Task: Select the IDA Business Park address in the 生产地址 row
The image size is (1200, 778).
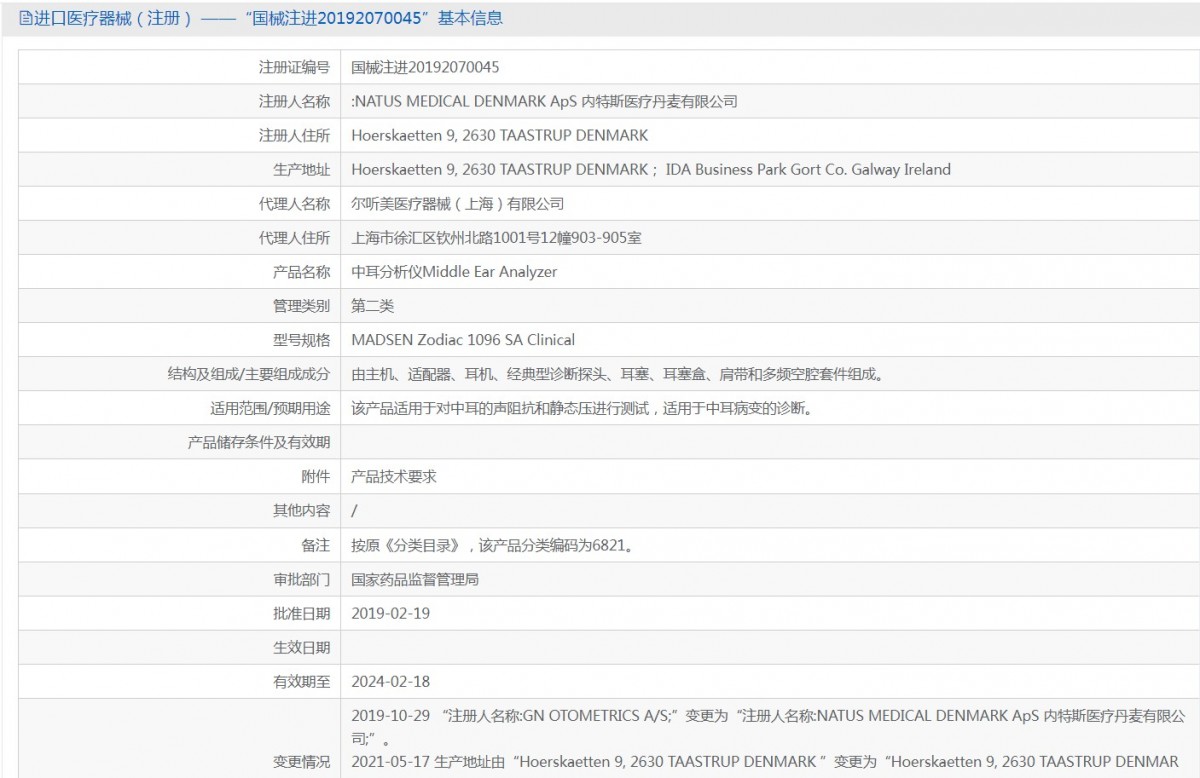Action: 808,169
